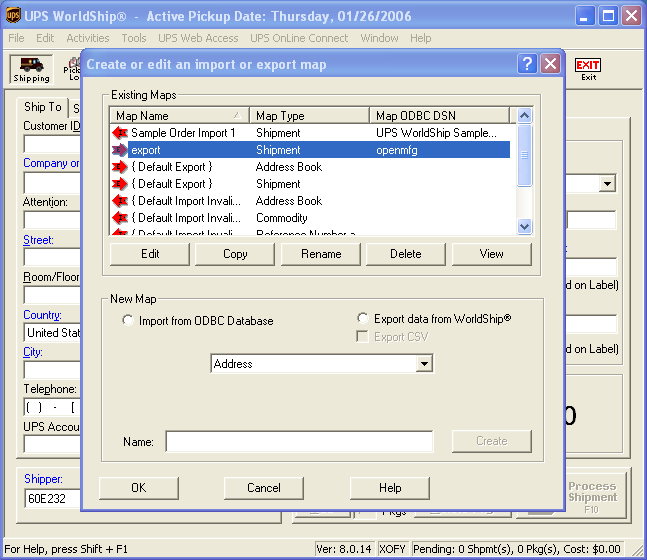
Task: Click the Create button
Action: click(491, 441)
